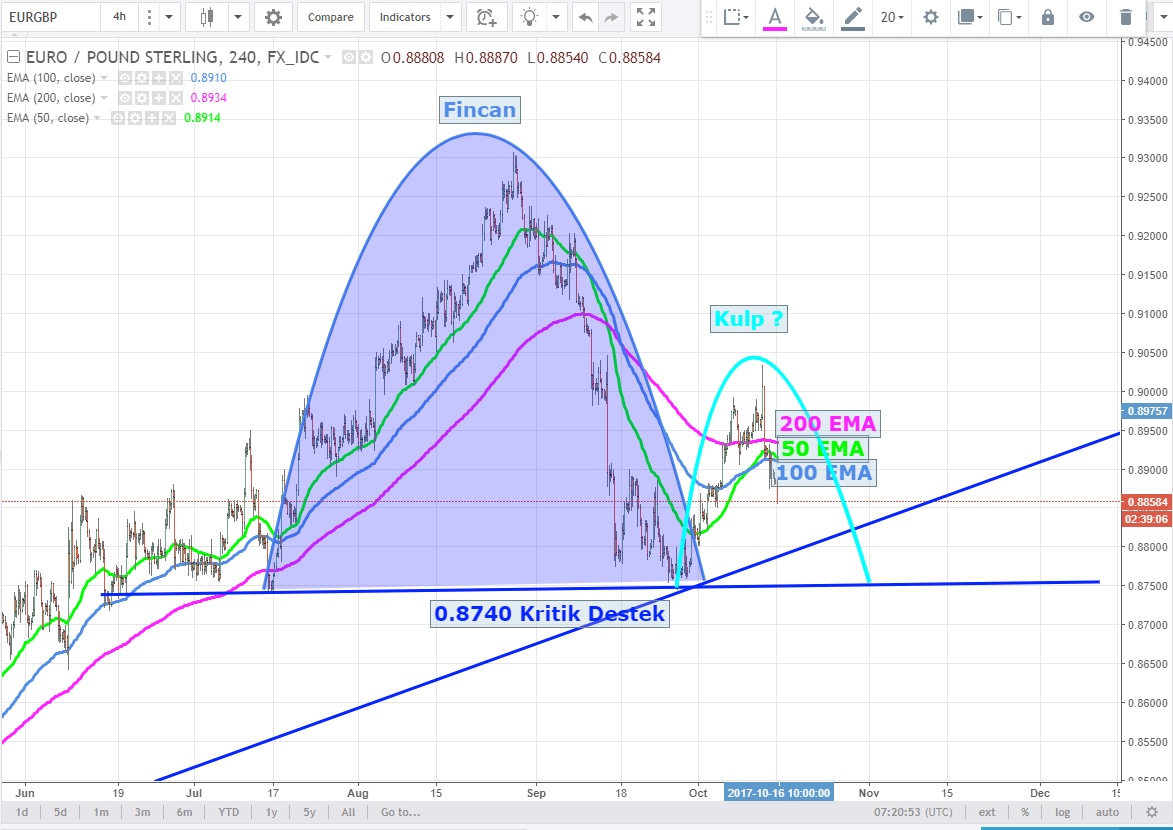Open the border pencil color tool
Viewport: 1173px width, 830px height.
tap(852, 17)
